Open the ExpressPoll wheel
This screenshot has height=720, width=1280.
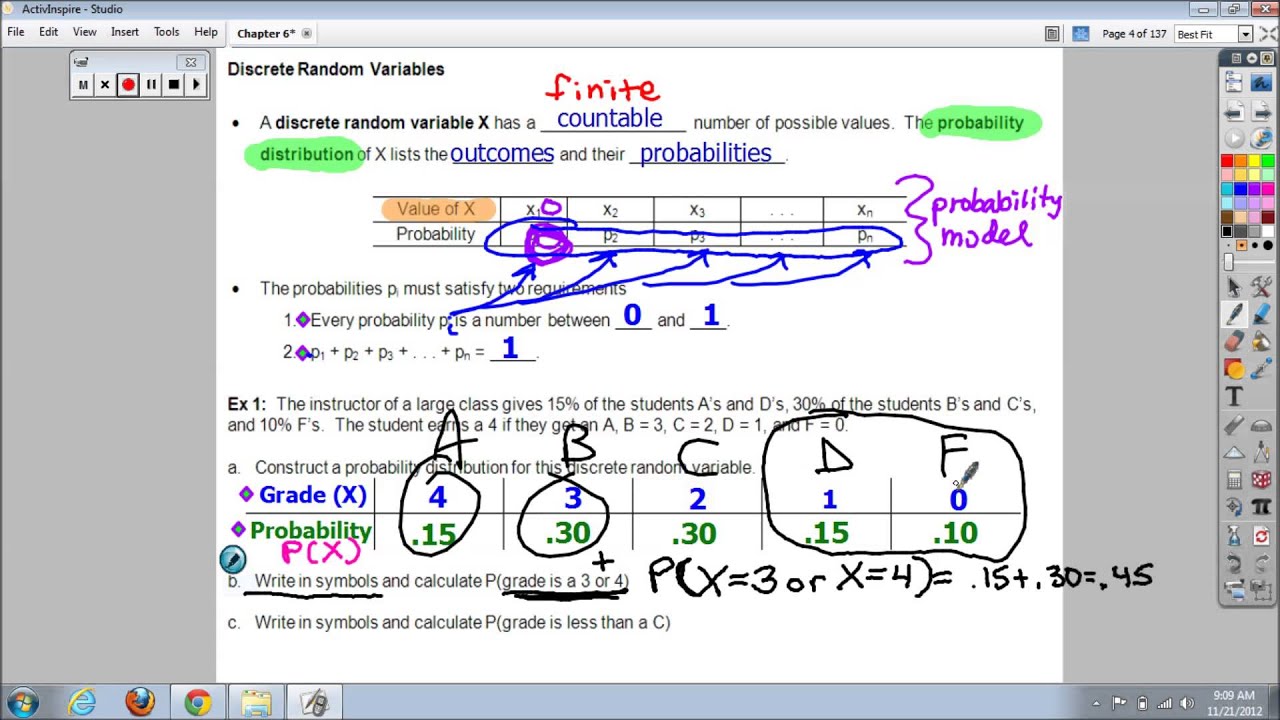(x=1262, y=138)
